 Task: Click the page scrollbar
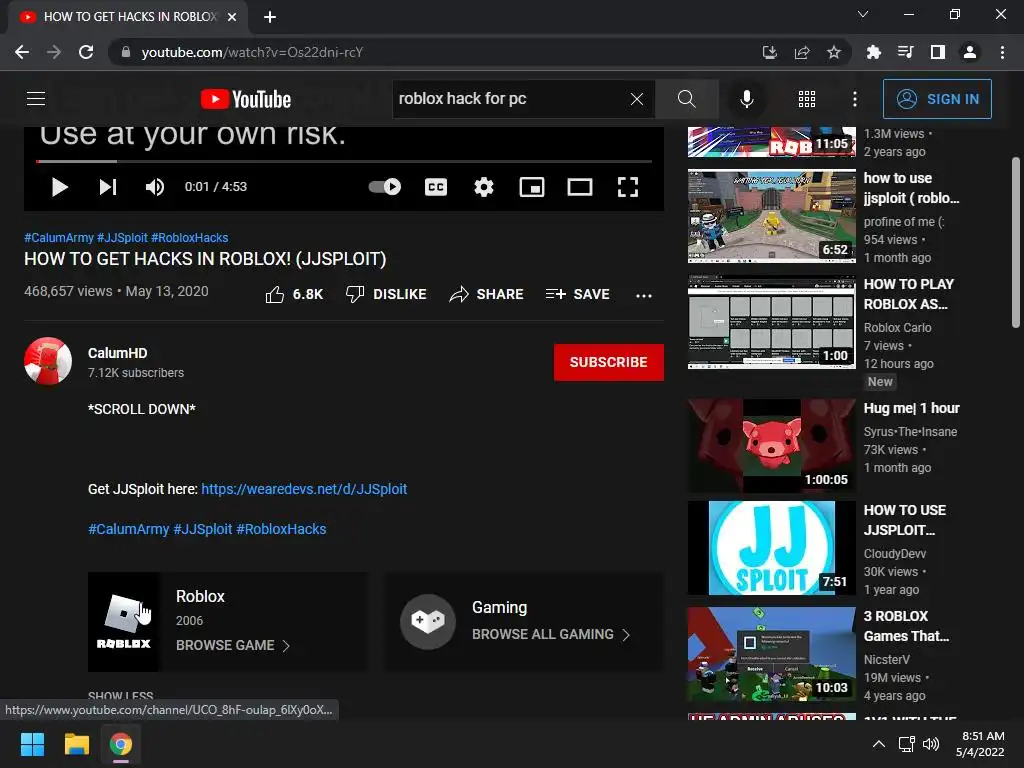point(1016,242)
